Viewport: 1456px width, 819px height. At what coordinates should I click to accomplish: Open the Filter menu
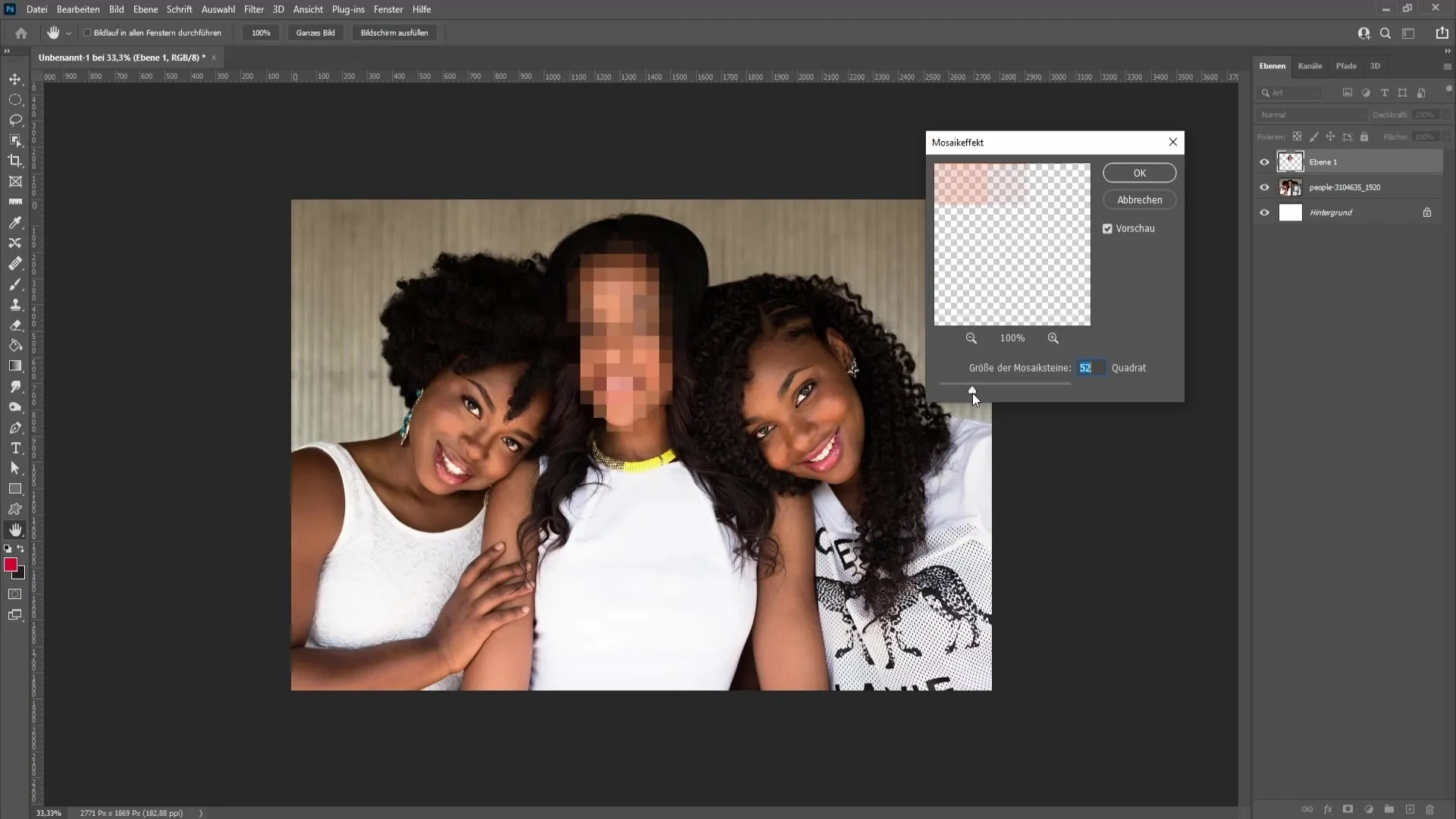click(253, 9)
